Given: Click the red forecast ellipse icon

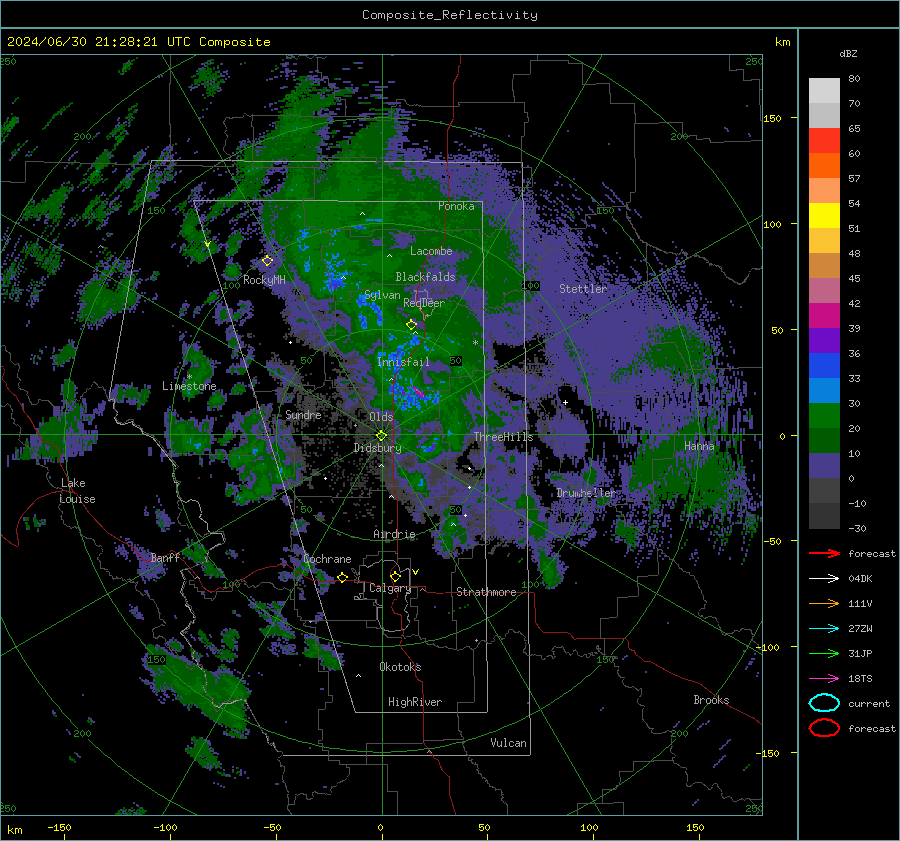Looking at the screenshot, I should tap(824, 728).
